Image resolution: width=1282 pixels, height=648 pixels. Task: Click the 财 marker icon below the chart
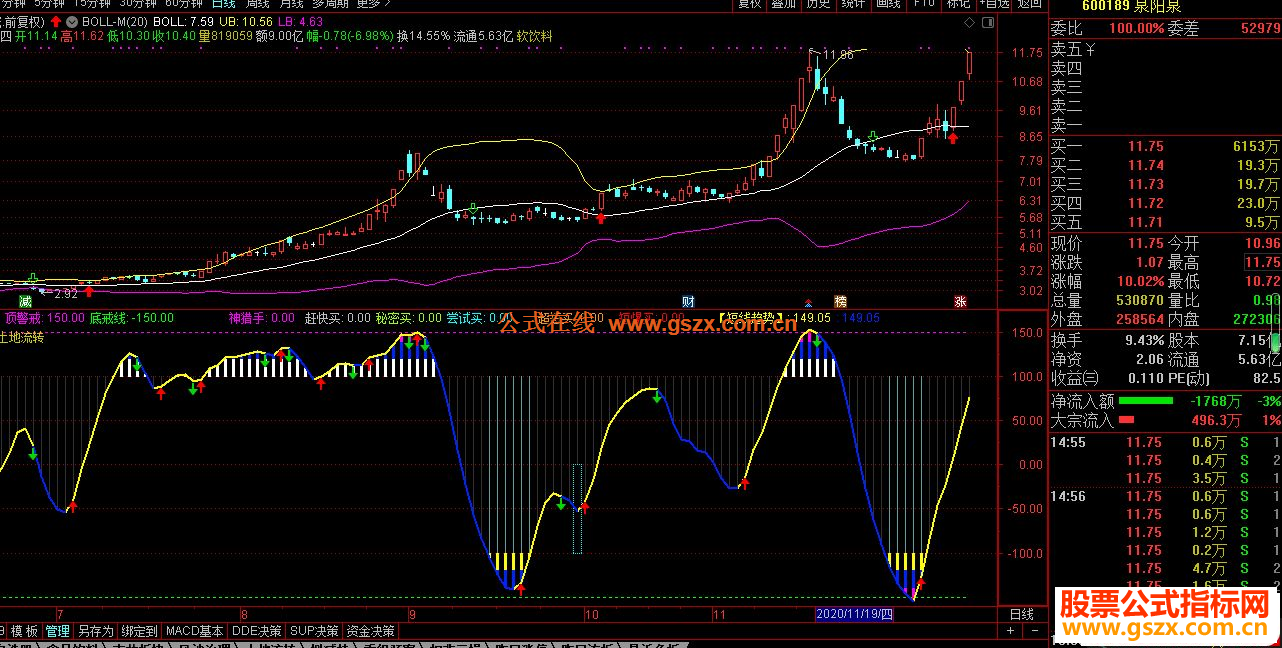pyautogui.click(x=688, y=300)
